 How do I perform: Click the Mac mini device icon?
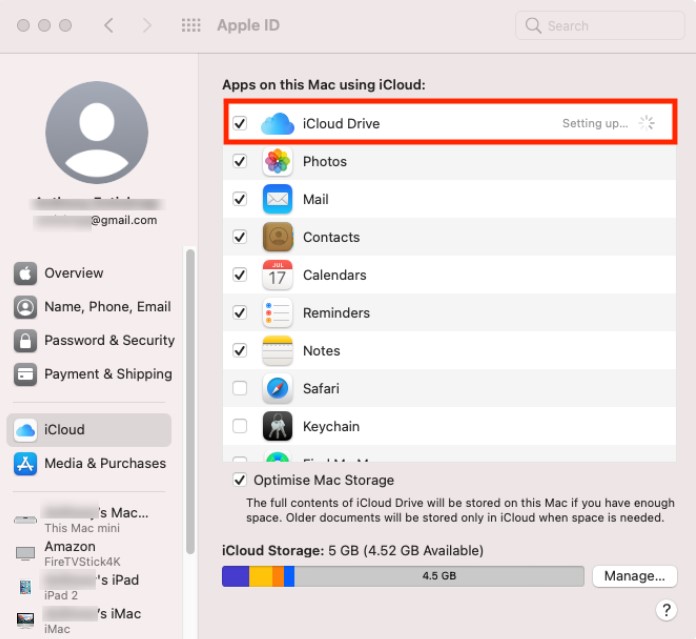coord(25,520)
